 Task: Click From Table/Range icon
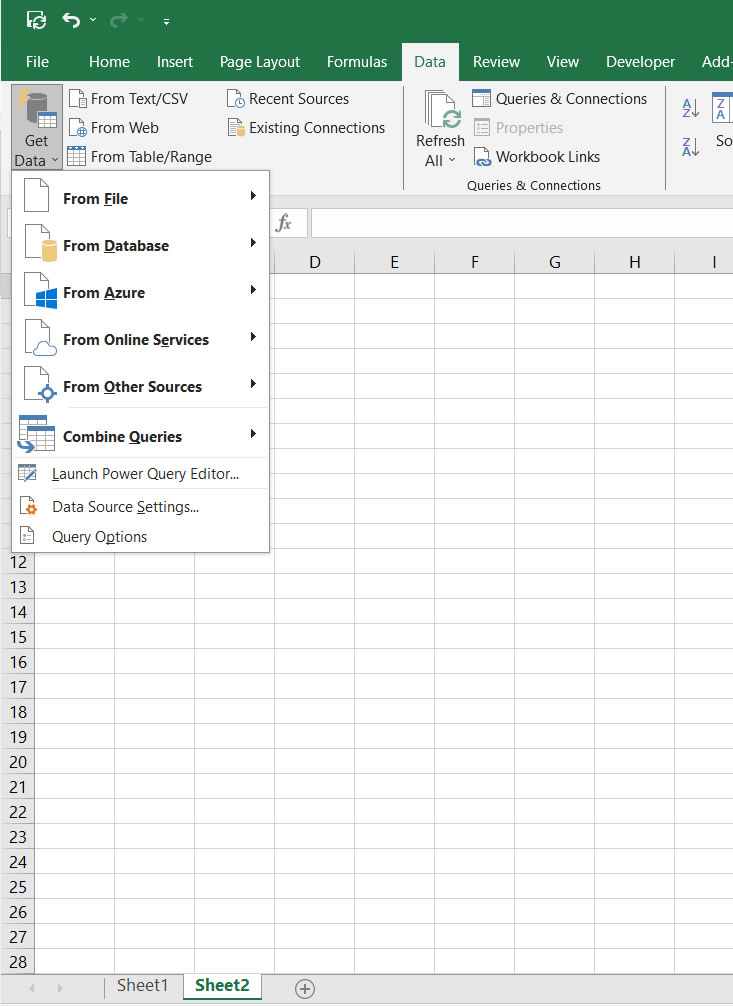76,157
